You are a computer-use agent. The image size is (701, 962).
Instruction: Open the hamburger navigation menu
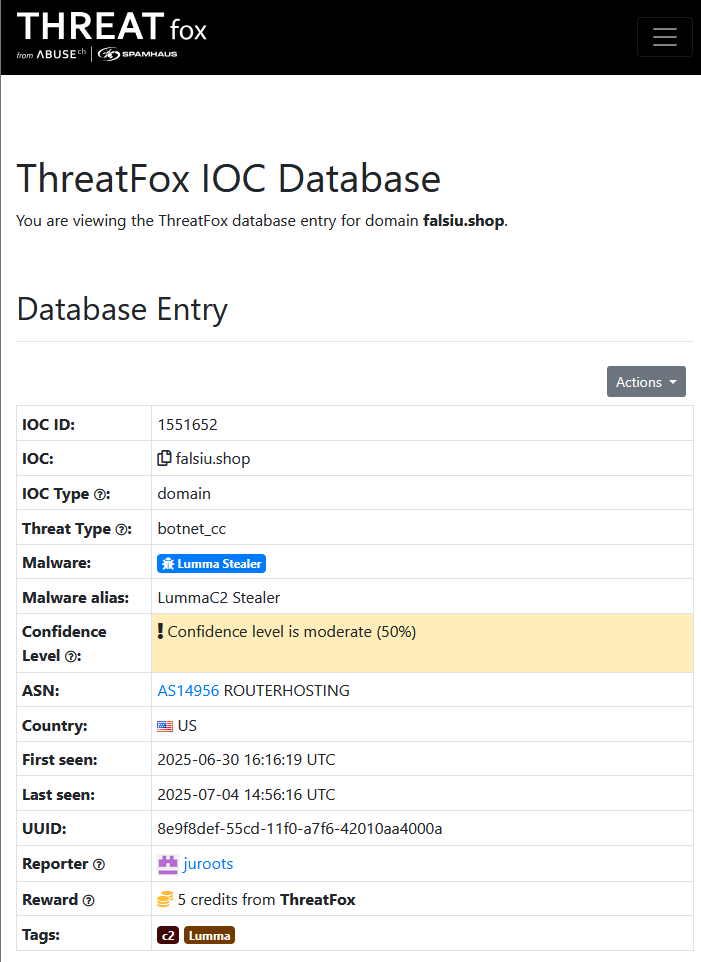coord(664,37)
